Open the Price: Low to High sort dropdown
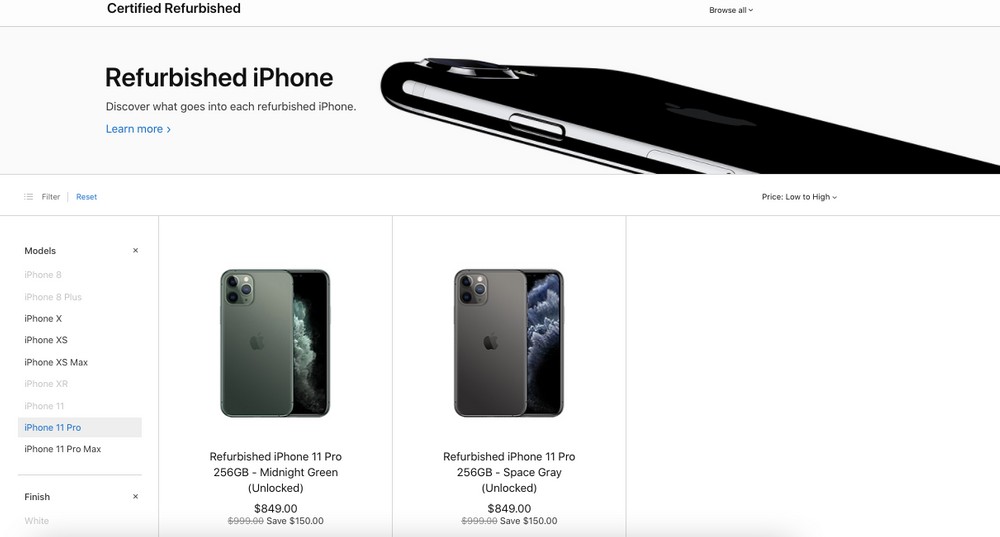Image resolution: width=1000 pixels, height=537 pixels. click(799, 197)
